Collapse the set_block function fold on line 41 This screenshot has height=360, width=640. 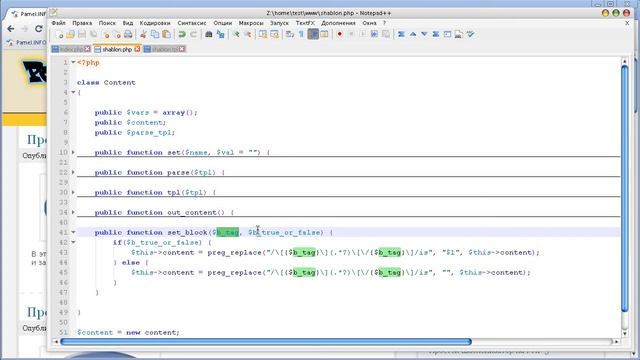pyautogui.click(x=73, y=232)
